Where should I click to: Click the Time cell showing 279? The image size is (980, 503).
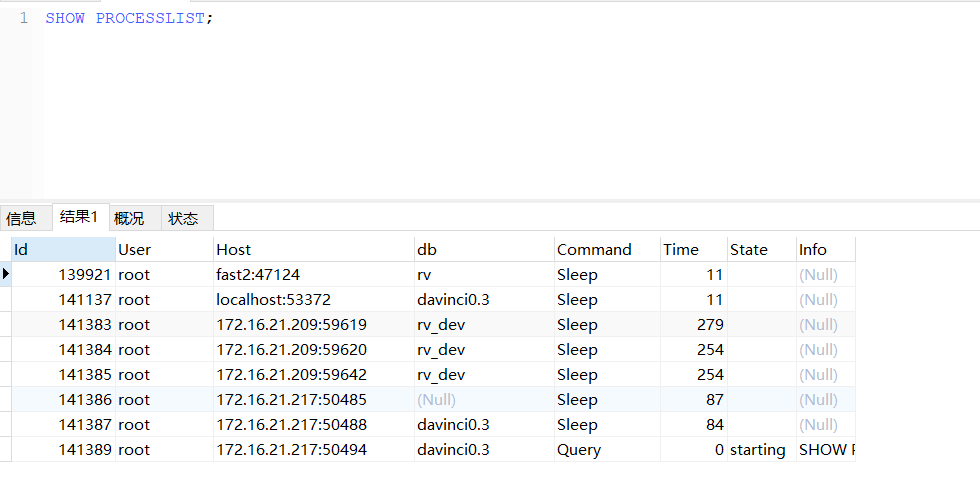[x=709, y=325]
